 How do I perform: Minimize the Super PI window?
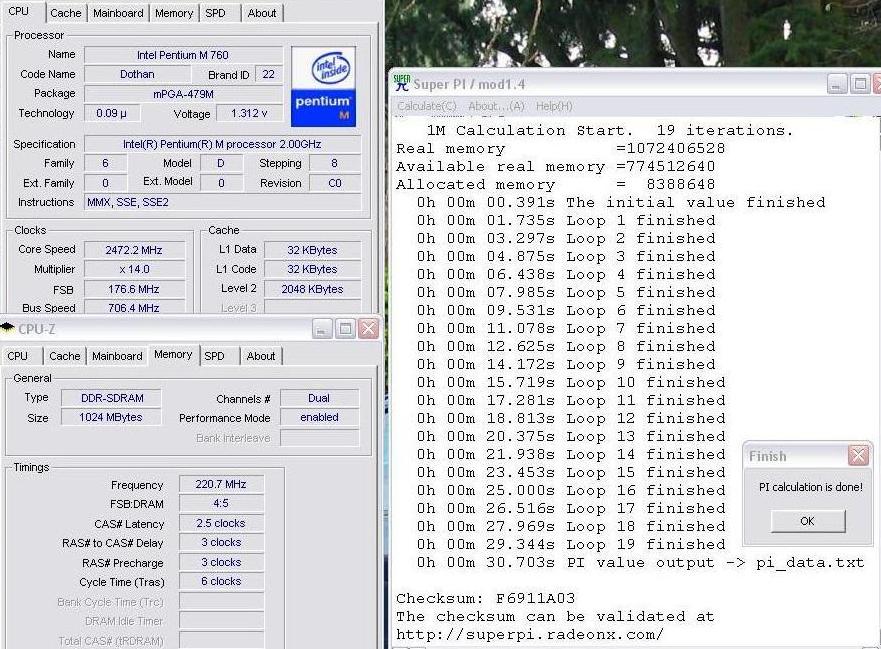(x=837, y=84)
